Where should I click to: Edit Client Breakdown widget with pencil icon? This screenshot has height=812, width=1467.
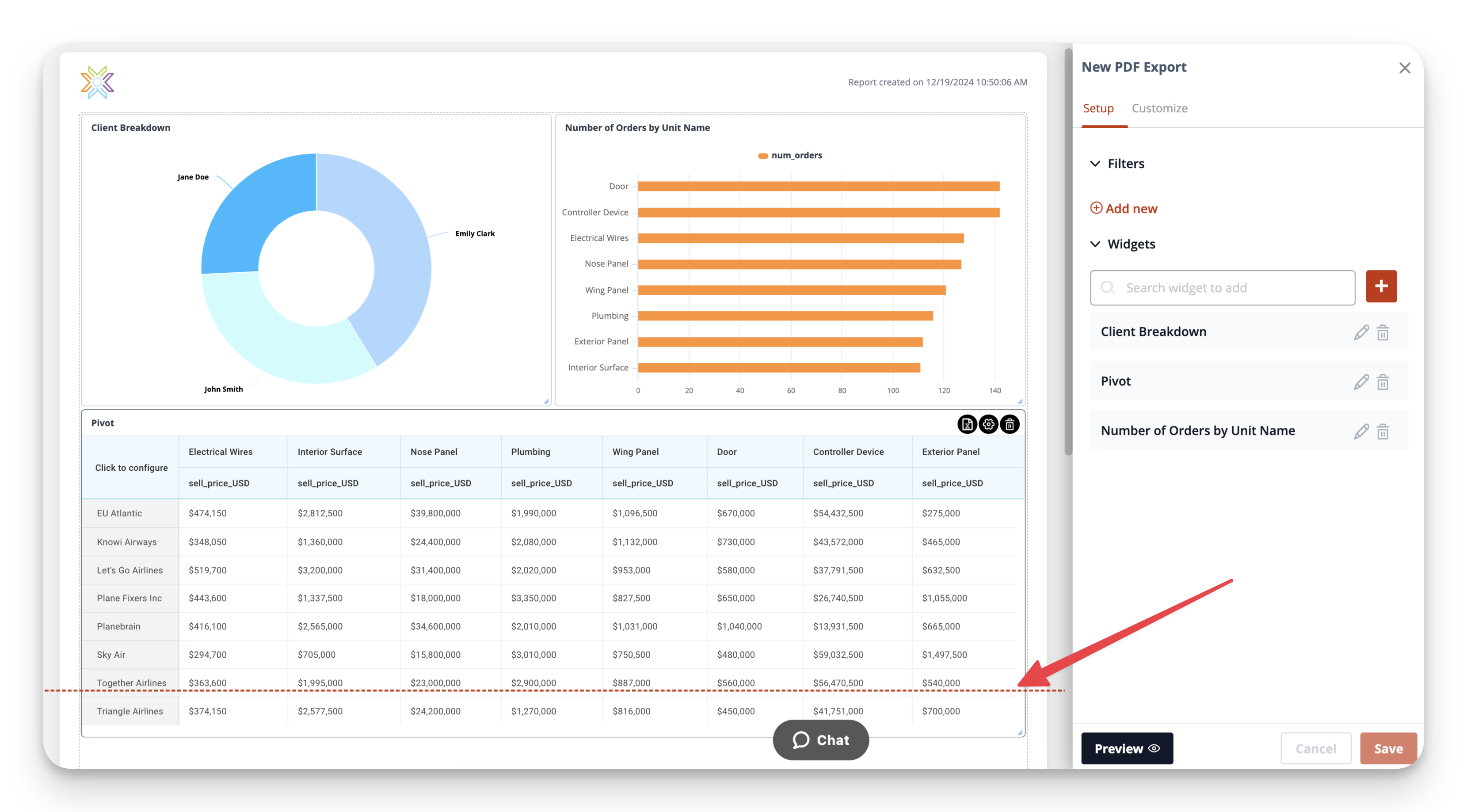click(x=1361, y=332)
